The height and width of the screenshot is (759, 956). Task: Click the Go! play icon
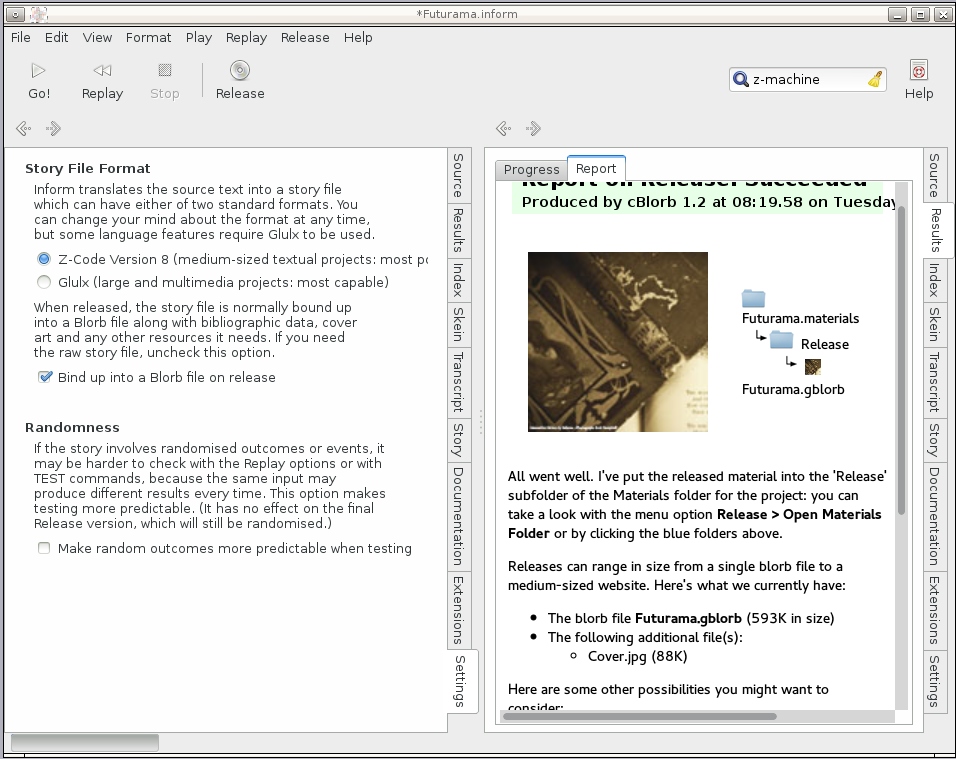point(38,71)
